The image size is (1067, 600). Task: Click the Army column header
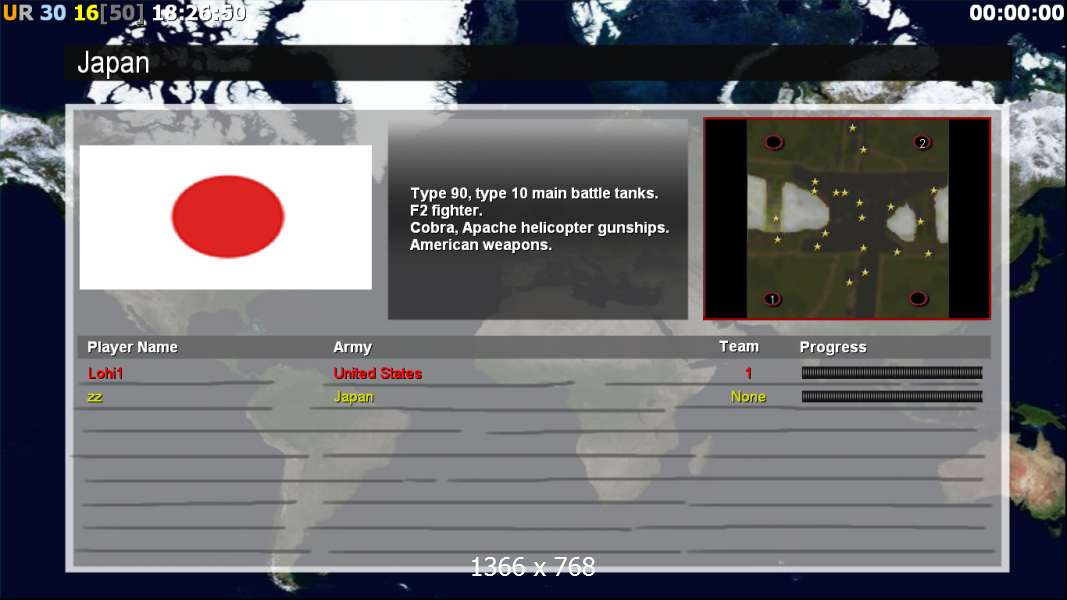pyautogui.click(x=352, y=347)
